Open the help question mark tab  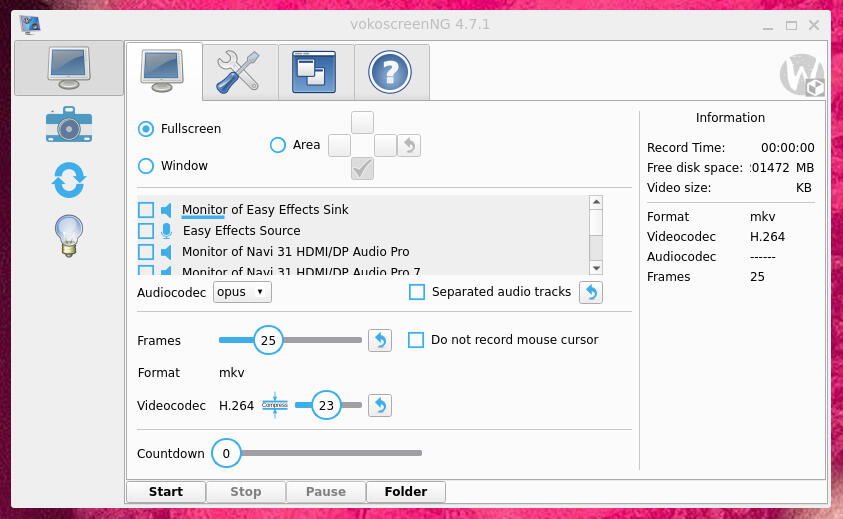coord(390,72)
